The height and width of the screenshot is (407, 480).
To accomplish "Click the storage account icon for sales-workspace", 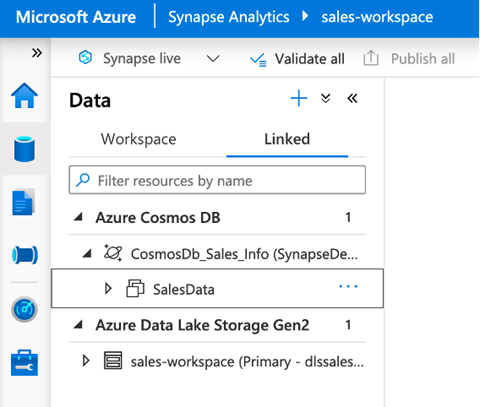I will [x=113, y=360].
